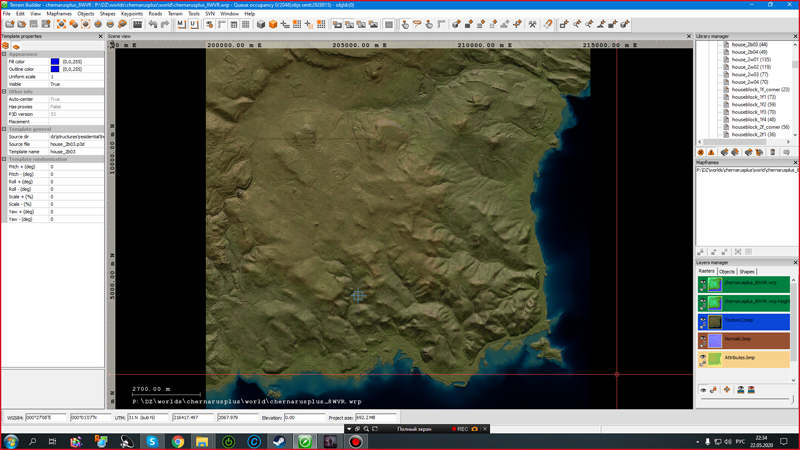Screen dimensions: 800x450
Task: Open the Terrain menu
Action: (175, 14)
